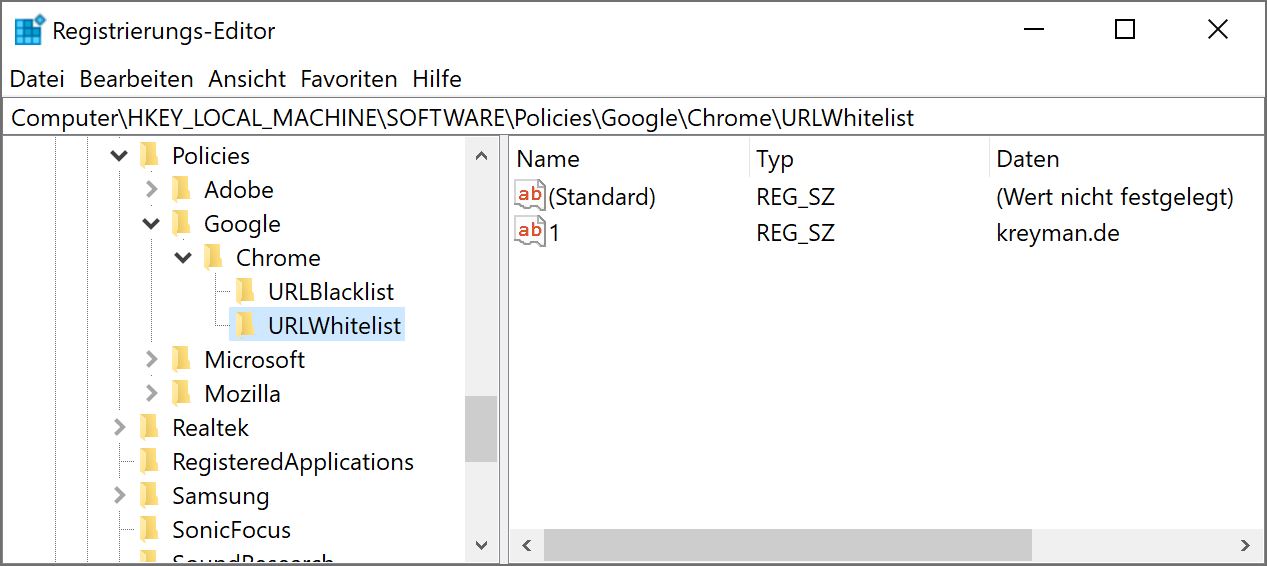Close the Registrierungs-Editor window
Image resolution: width=1267 pixels, height=566 pixels.
pyautogui.click(x=1217, y=30)
